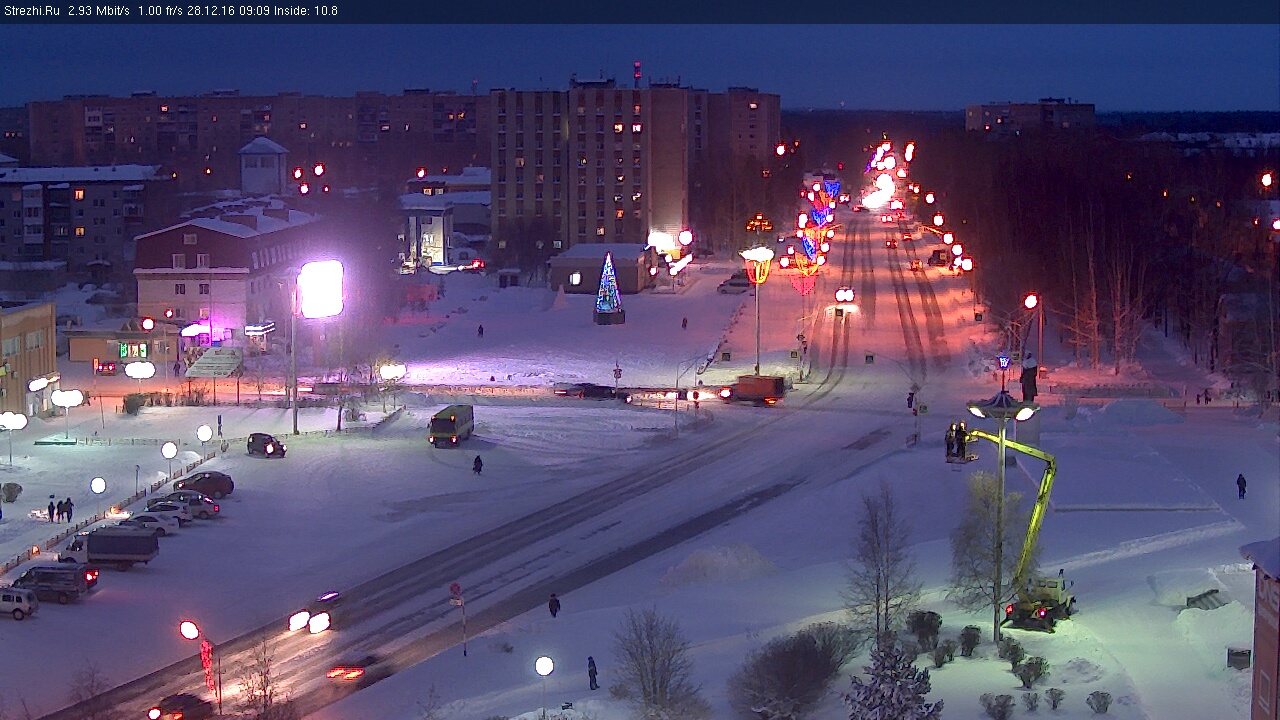This screenshot has width=1280, height=720.
Task: Select the 28.12.16 date stamp
Action: 210,11
